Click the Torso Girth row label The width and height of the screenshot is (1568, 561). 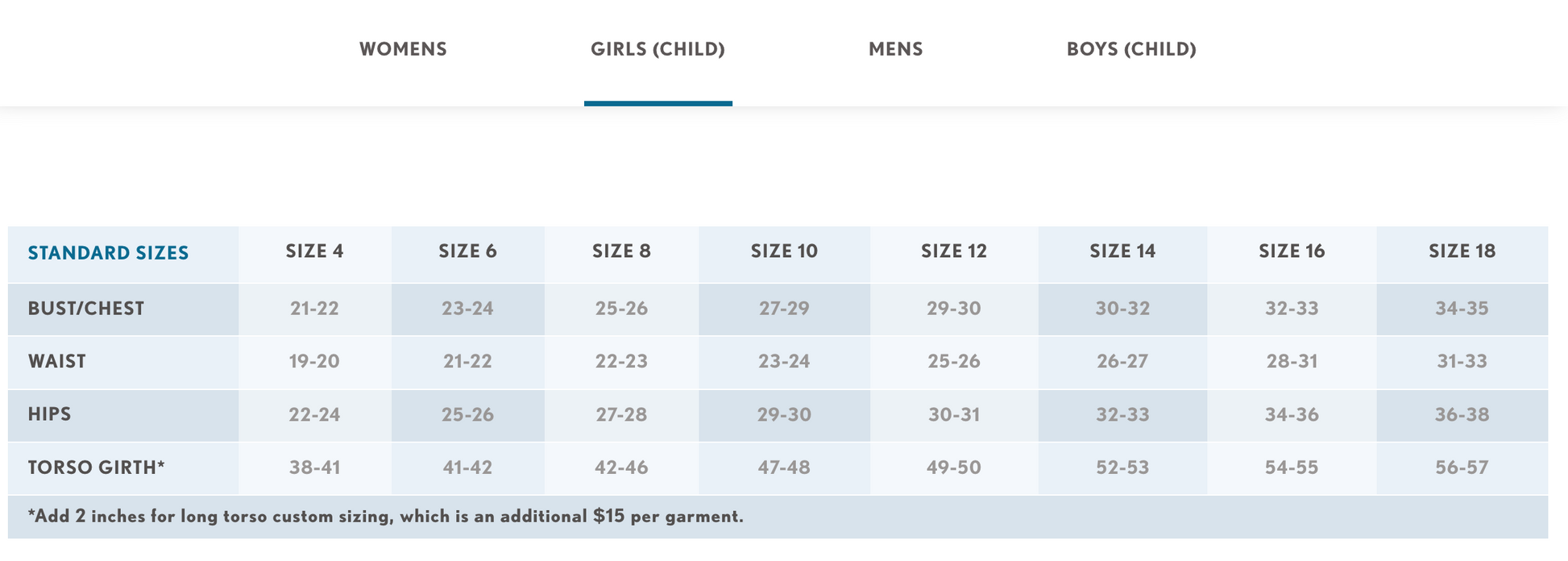(x=96, y=467)
